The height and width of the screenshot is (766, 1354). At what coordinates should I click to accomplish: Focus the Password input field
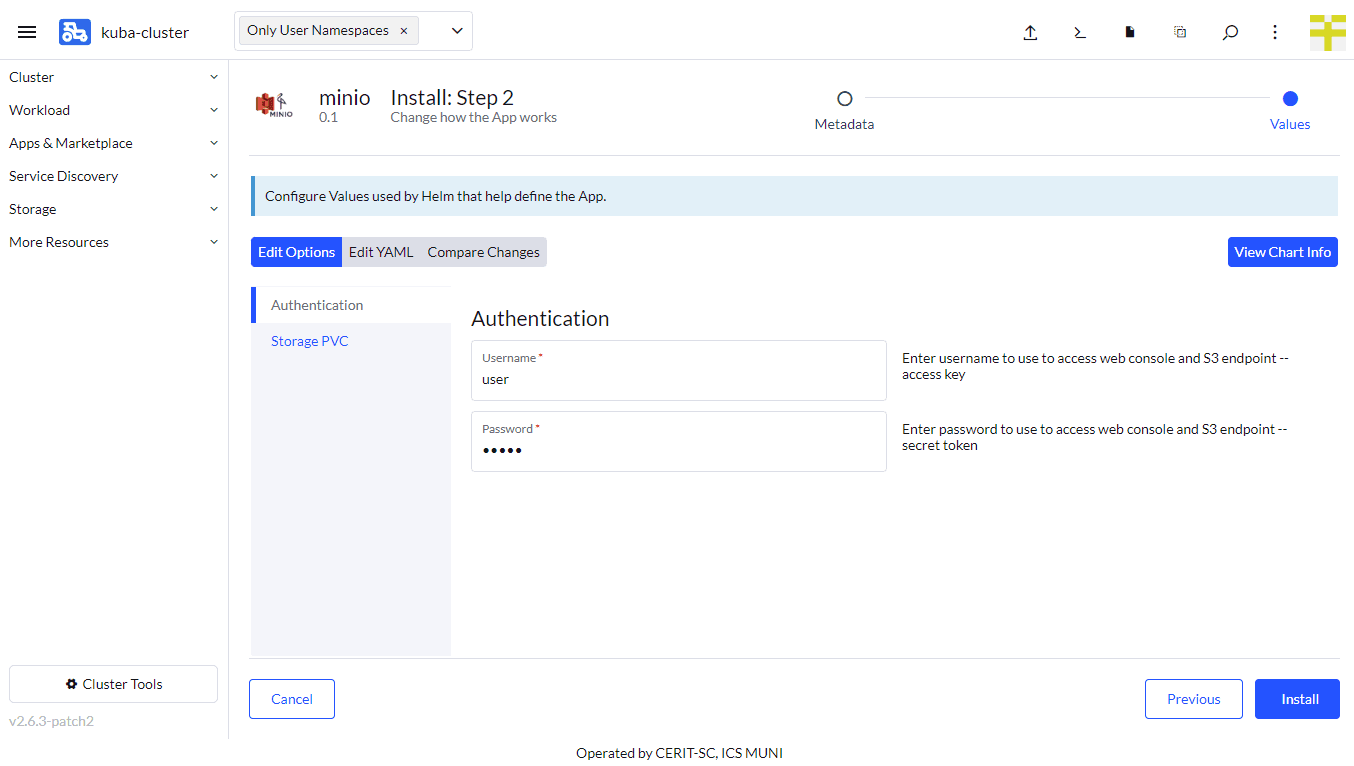(x=678, y=451)
